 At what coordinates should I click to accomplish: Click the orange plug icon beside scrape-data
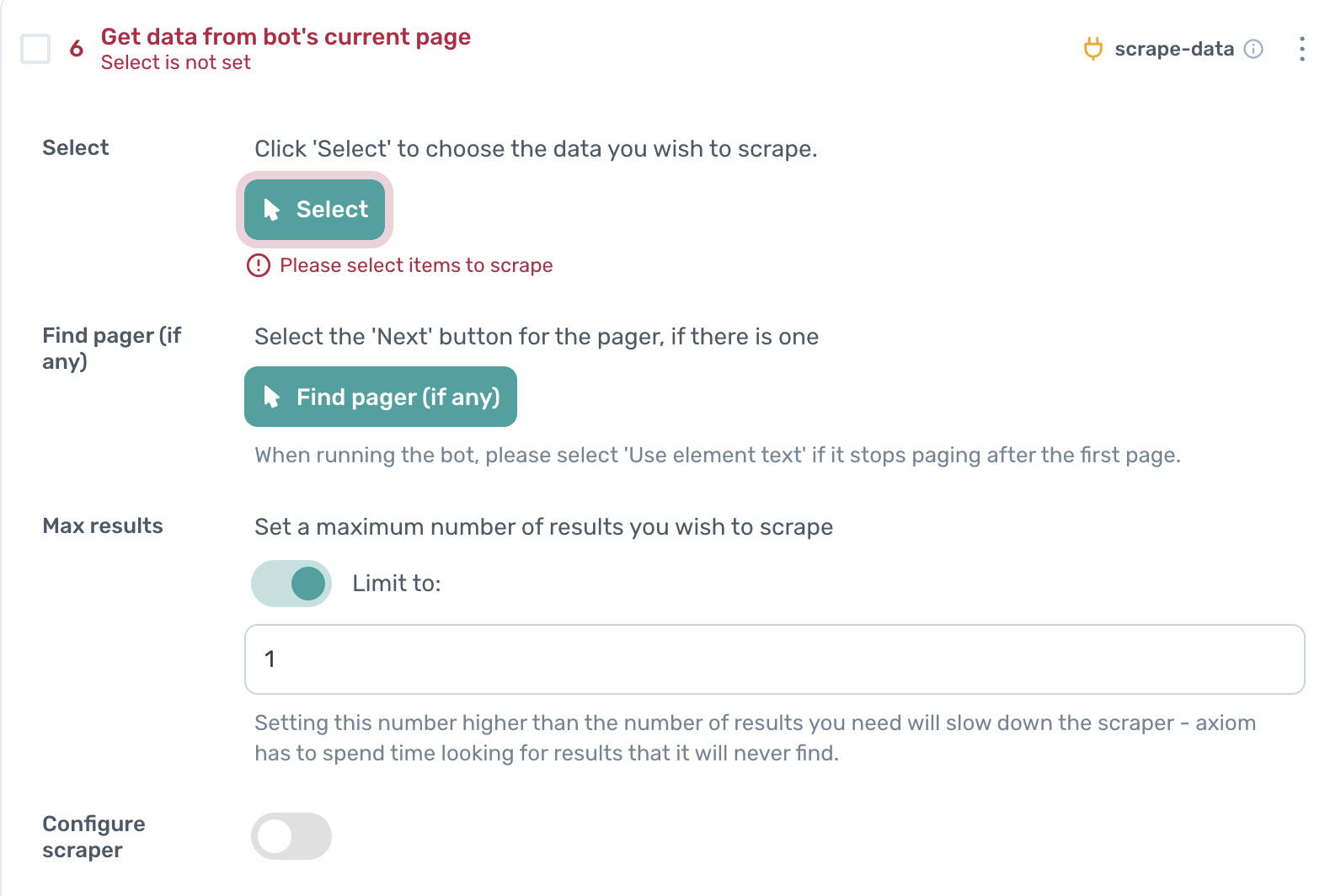[x=1093, y=49]
